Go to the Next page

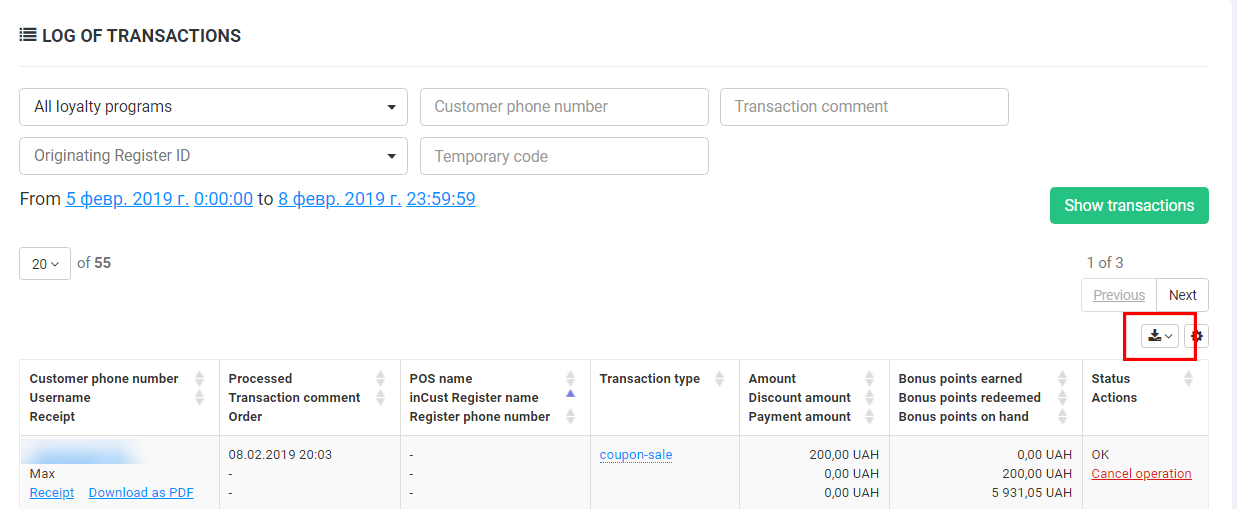(1182, 295)
